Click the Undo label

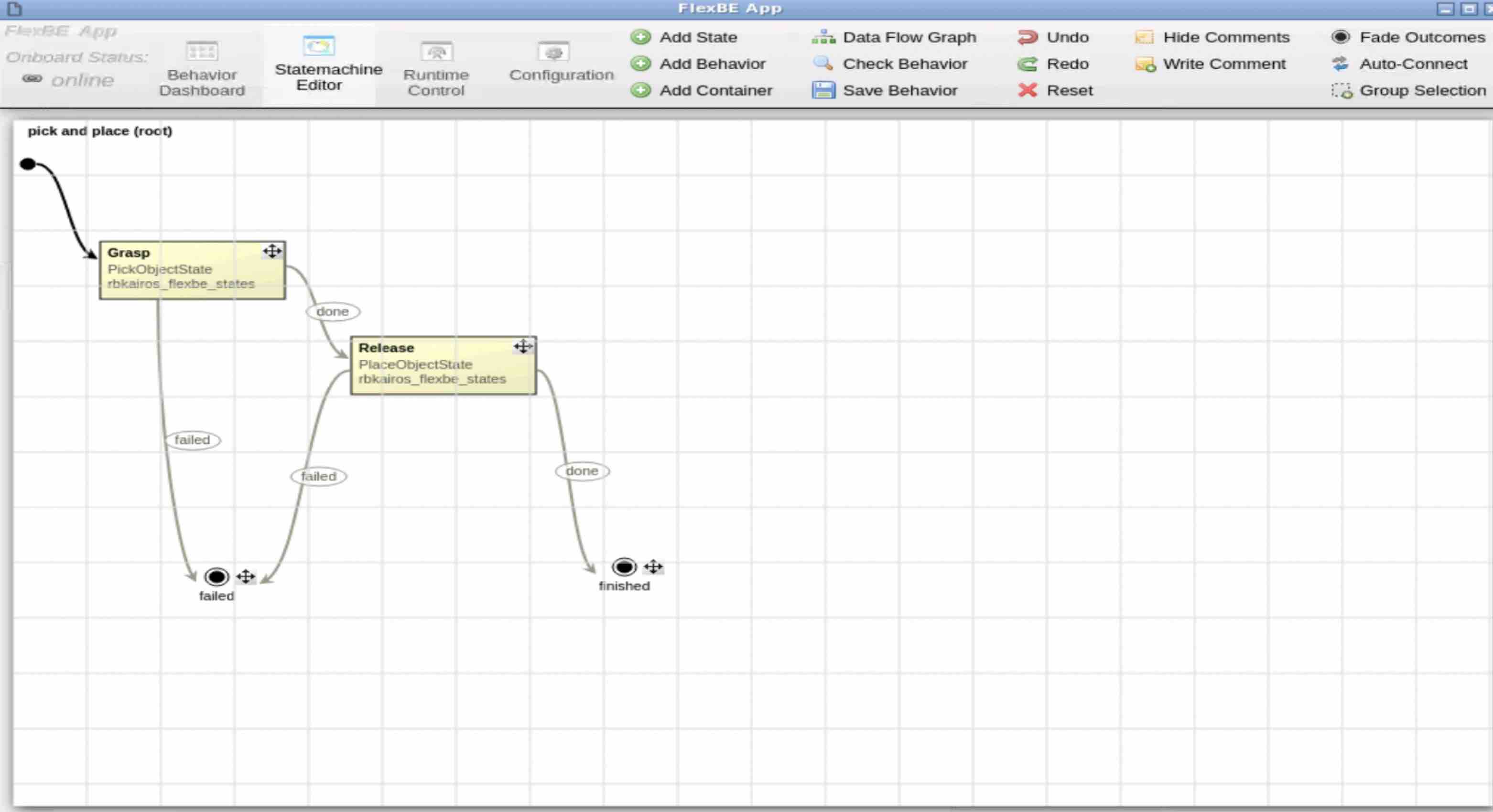(x=1068, y=37)
